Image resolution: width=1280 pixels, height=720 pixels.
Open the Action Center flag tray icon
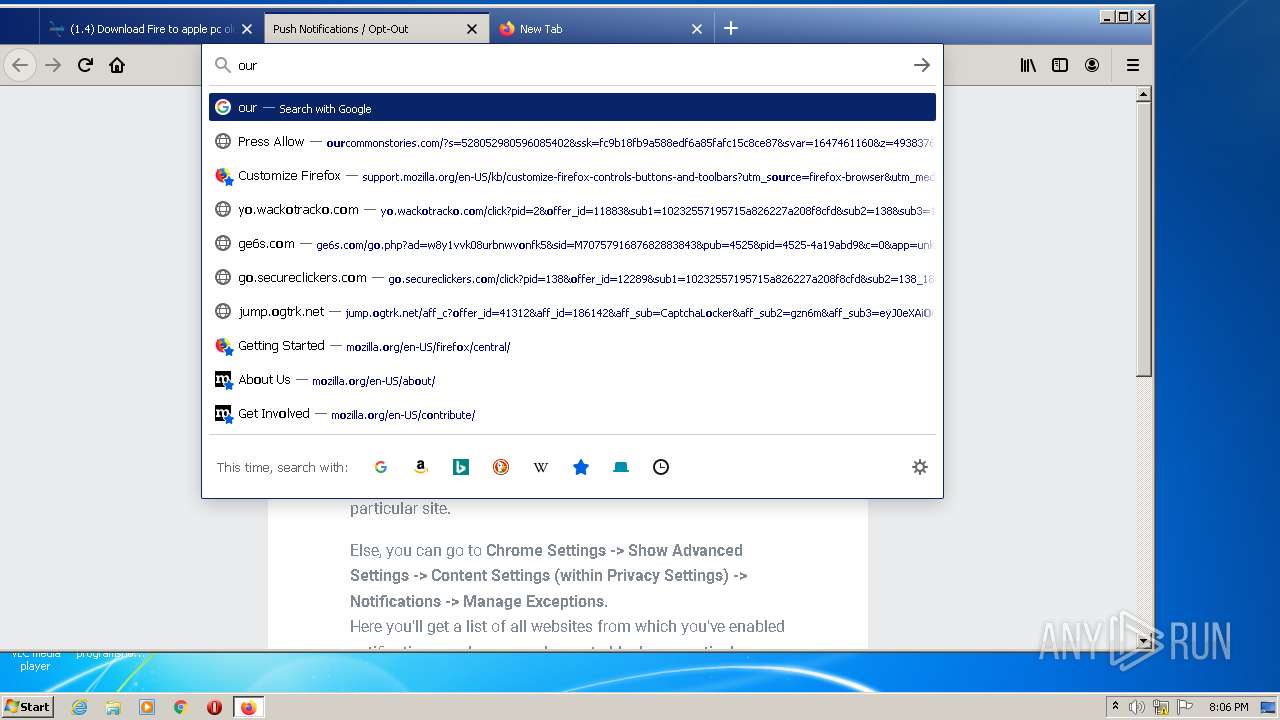1184,707
